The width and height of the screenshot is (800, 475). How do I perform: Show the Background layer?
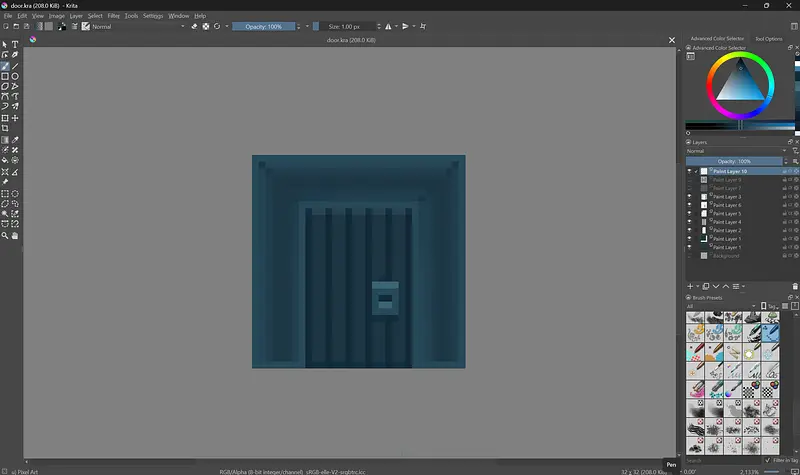click(x=689, y=256)
